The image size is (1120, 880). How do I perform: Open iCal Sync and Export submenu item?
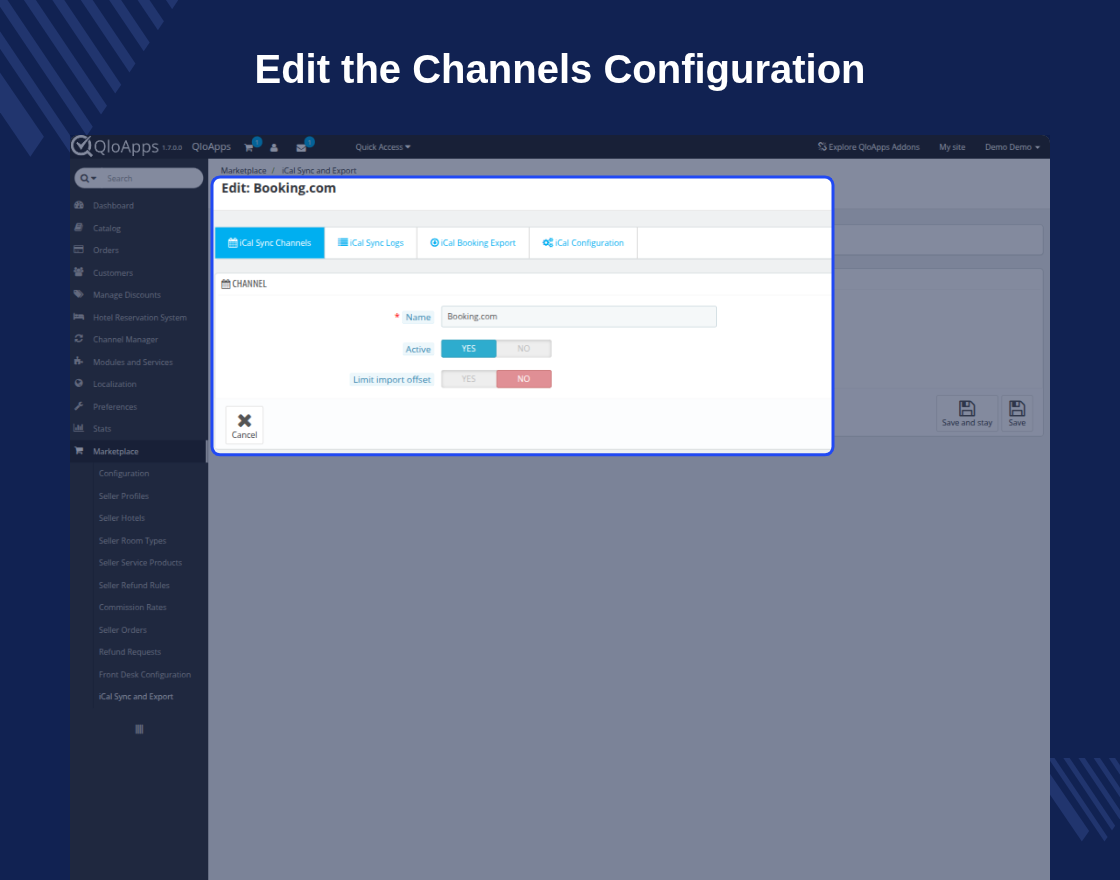136,696
